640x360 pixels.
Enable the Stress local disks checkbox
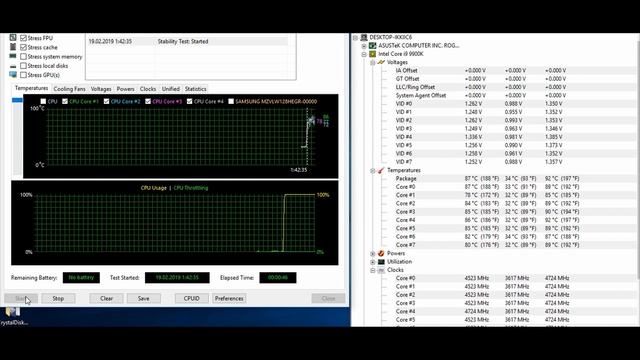click(23, 66)
